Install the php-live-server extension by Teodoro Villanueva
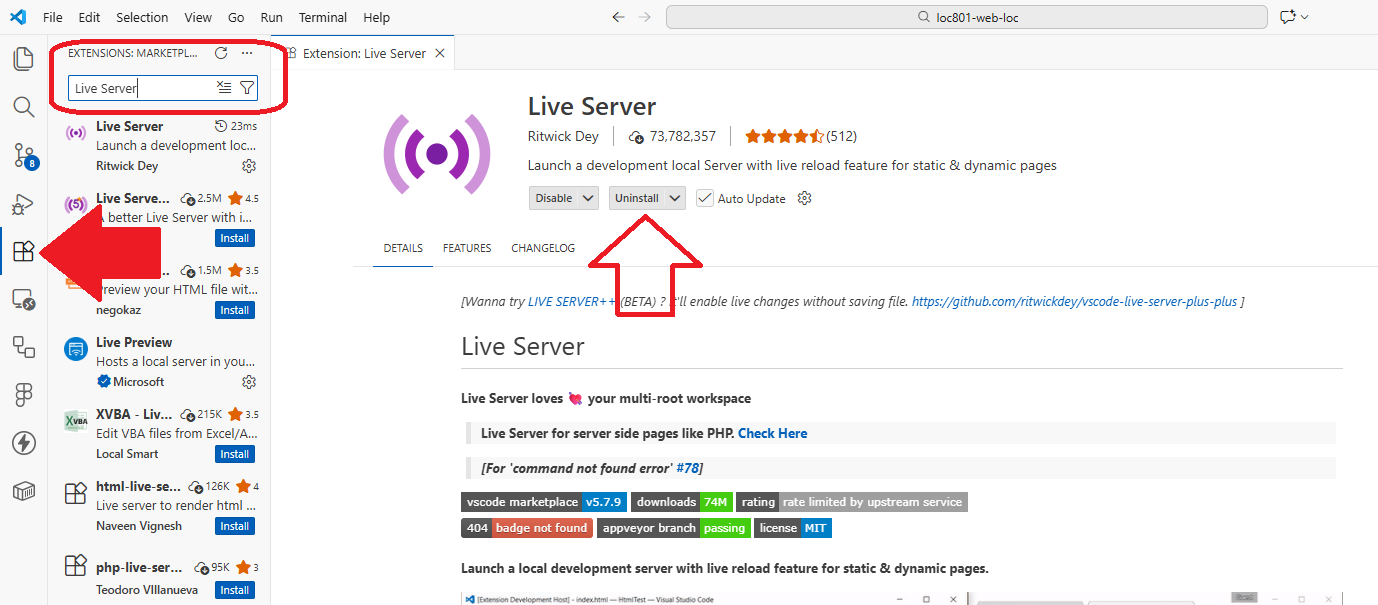Screen dimensions: 1378x605 coord(235,590)
